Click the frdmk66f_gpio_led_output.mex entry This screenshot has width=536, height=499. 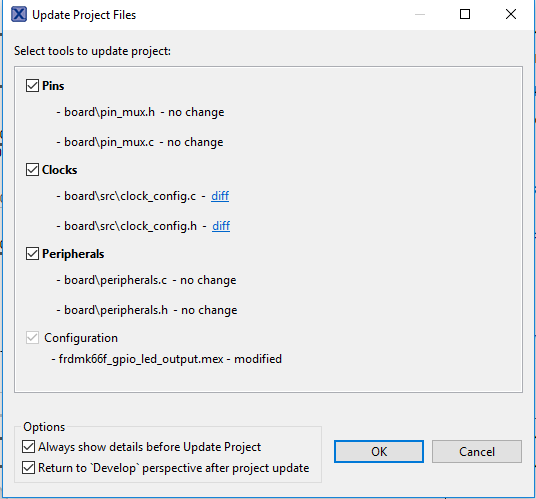click(141, 359)
